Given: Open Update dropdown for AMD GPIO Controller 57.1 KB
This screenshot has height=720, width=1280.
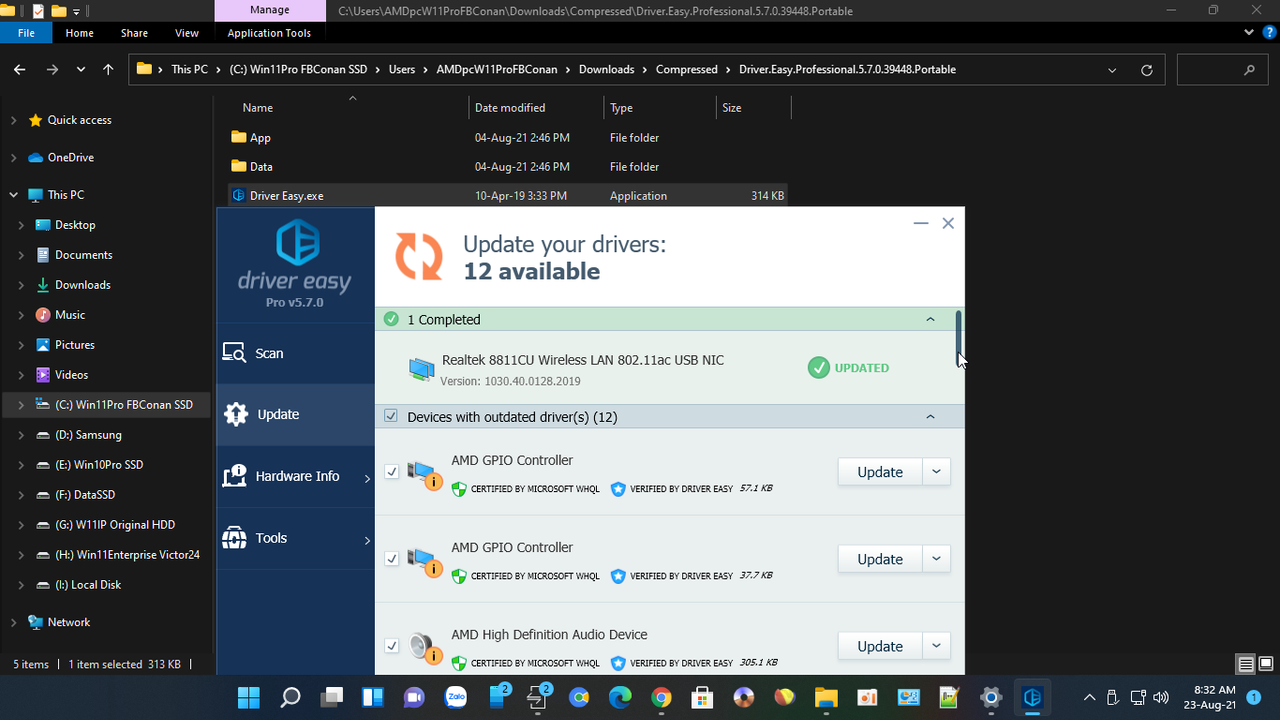Looking at the screenshot, I should tap(936, 472).
